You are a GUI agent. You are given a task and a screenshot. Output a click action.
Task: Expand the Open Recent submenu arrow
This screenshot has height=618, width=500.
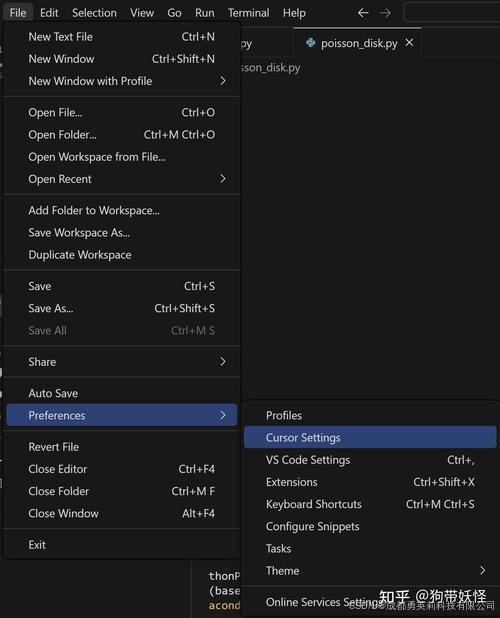[223, 179]
